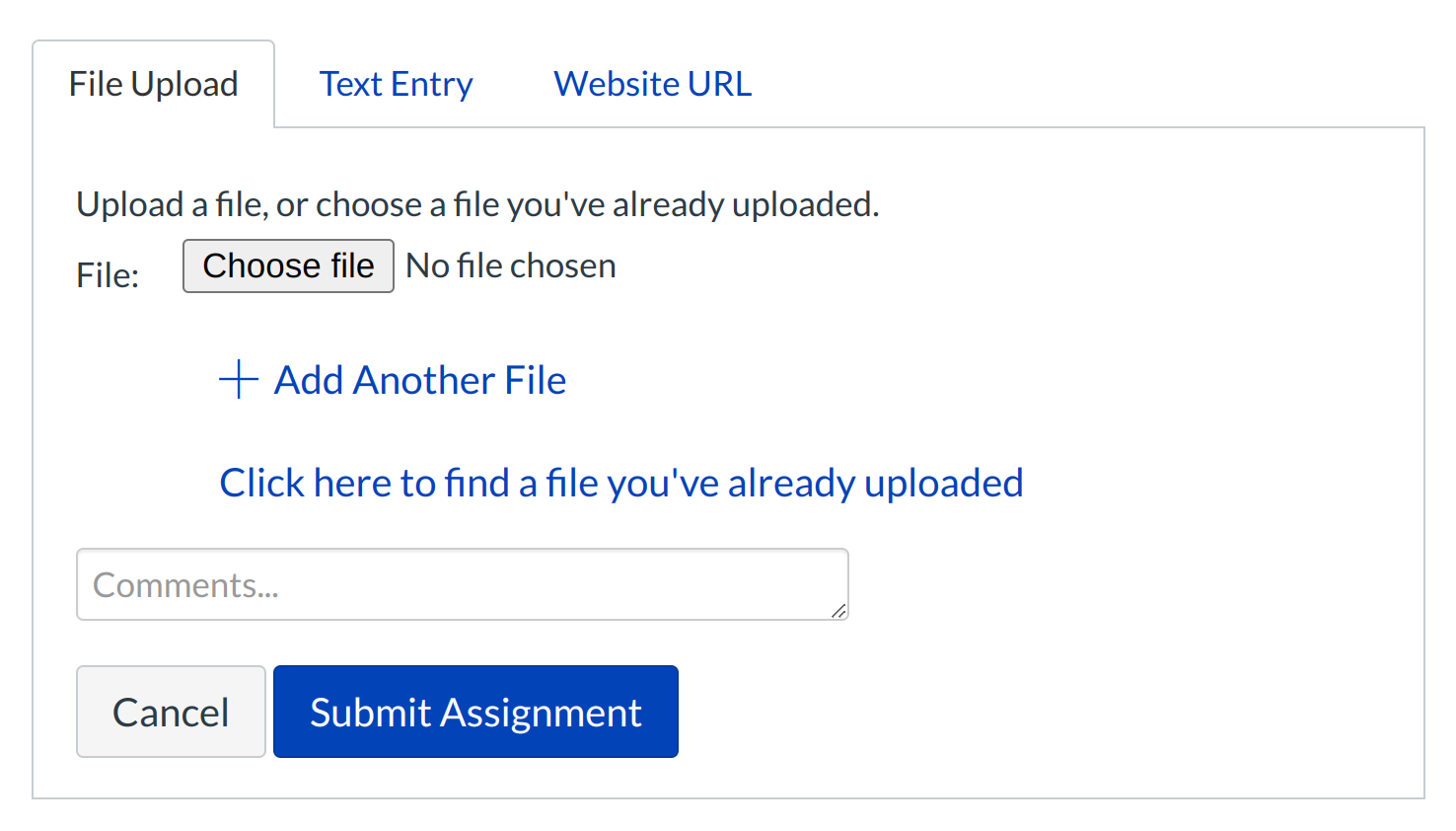This screenshot has height=831, width=1456.
Task: Click the word "URL" in the tab bar
Action: pos(719,85)
